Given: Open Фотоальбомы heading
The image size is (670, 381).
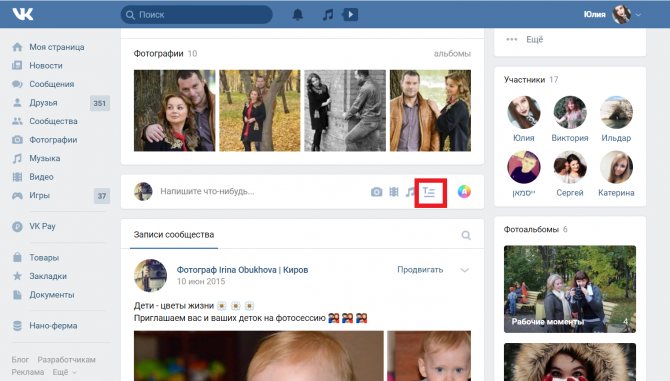Looking at the screenshot, I should [x=531, y=229].
